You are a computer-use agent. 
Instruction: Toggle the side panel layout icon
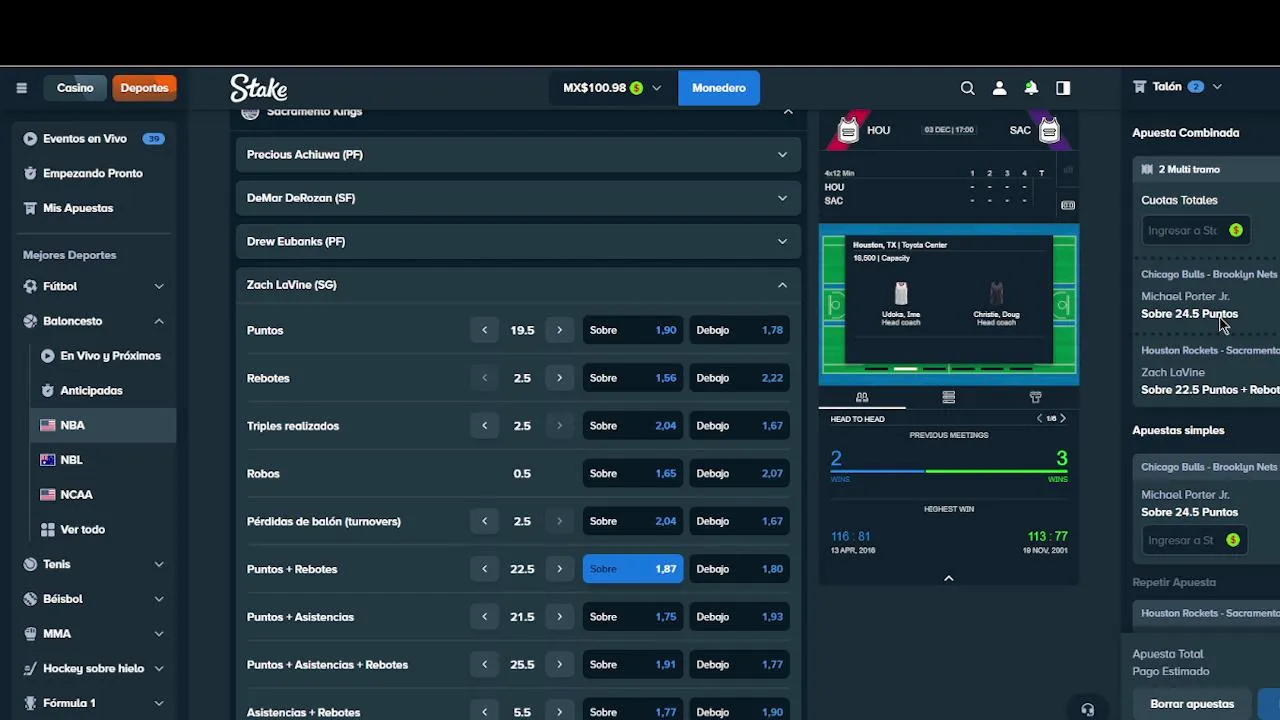1063,88
